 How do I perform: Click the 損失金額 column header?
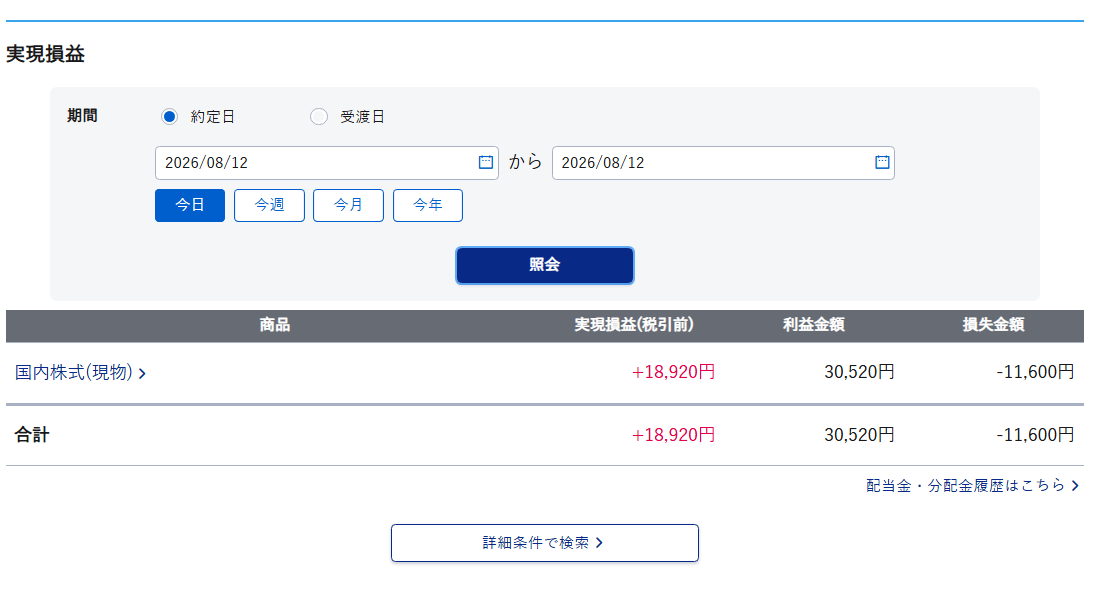click(993, 324)
